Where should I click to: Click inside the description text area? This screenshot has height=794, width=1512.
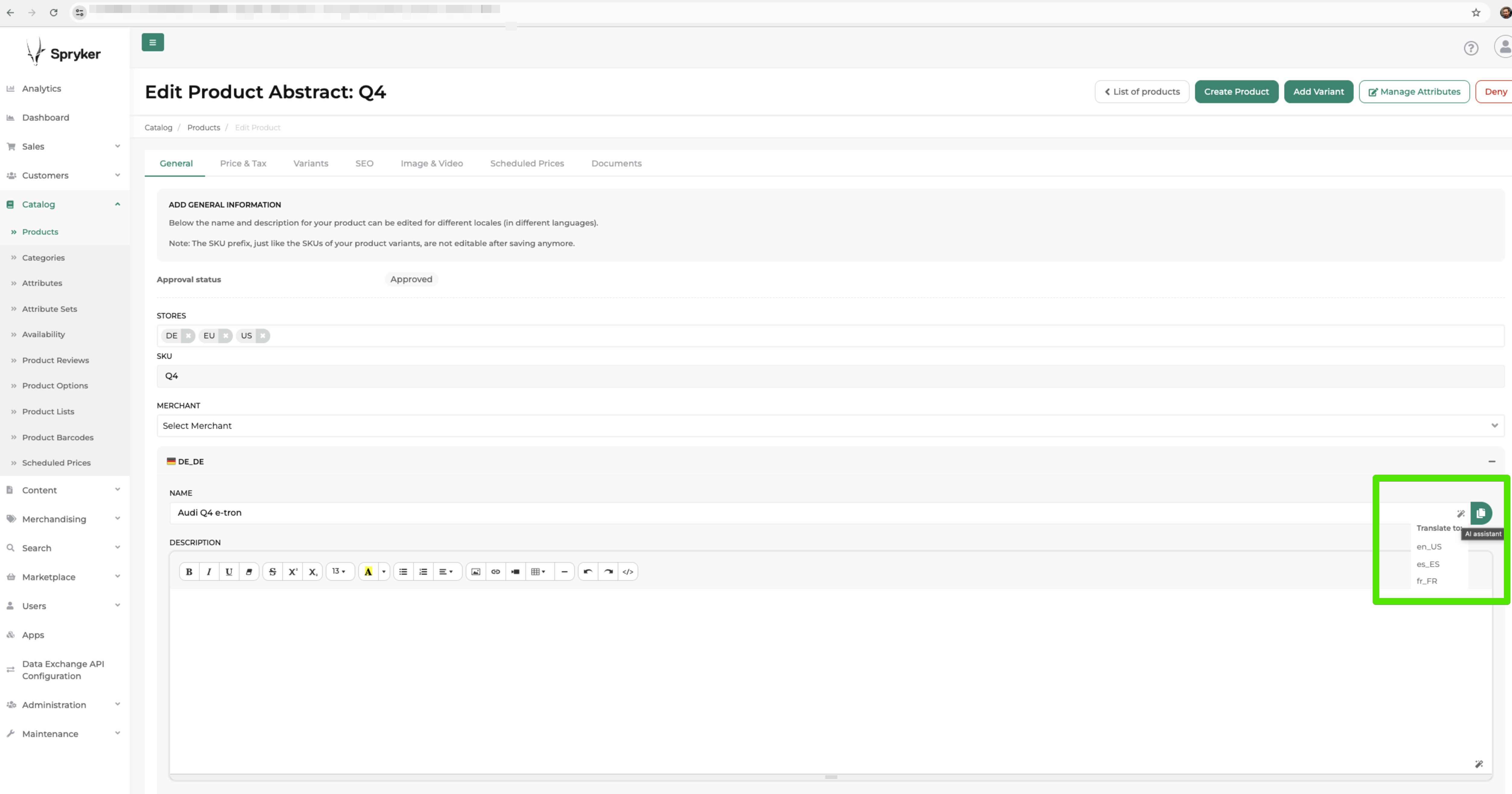[x=831, y=681]
